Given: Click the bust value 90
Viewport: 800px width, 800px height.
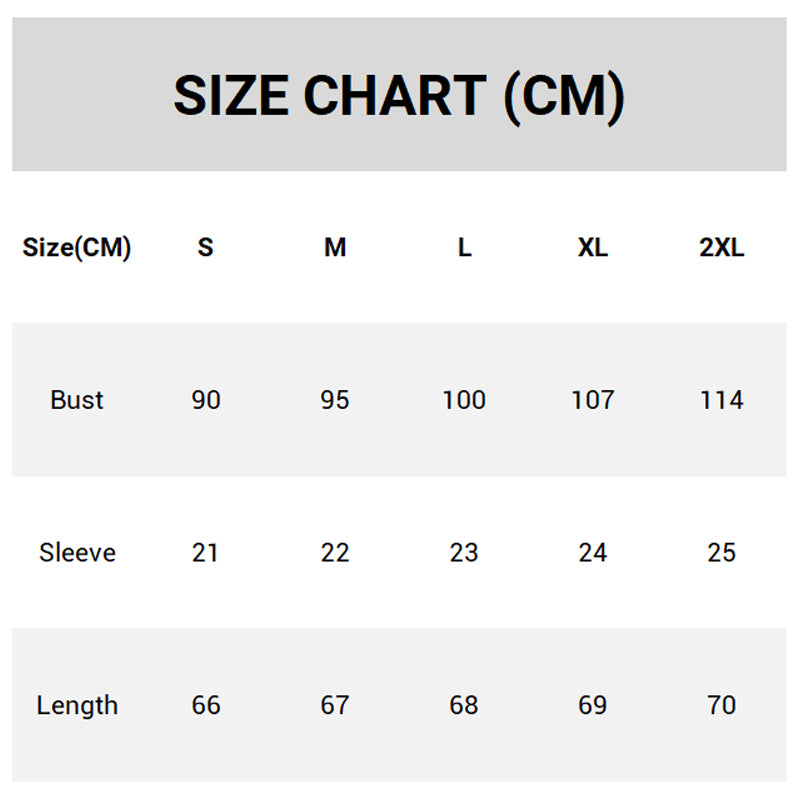Looking at the screenshot, I should coord(206,400).
